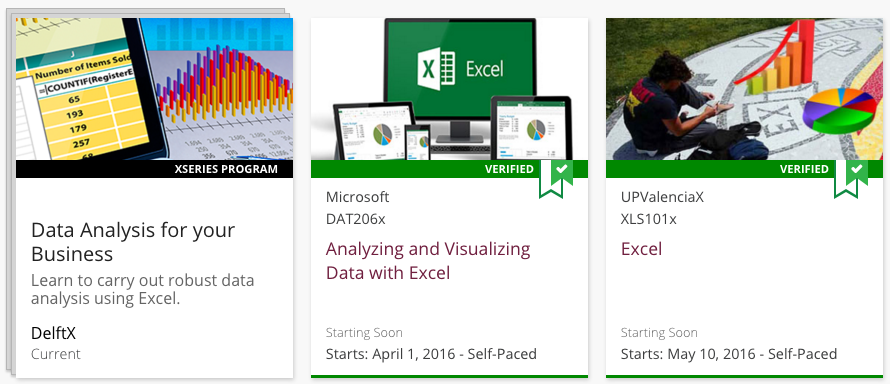Open Analyzing and Visualizing Data with Excel
Screen dimensions: 890x384
pyautogui.click(x=428, y=261)
